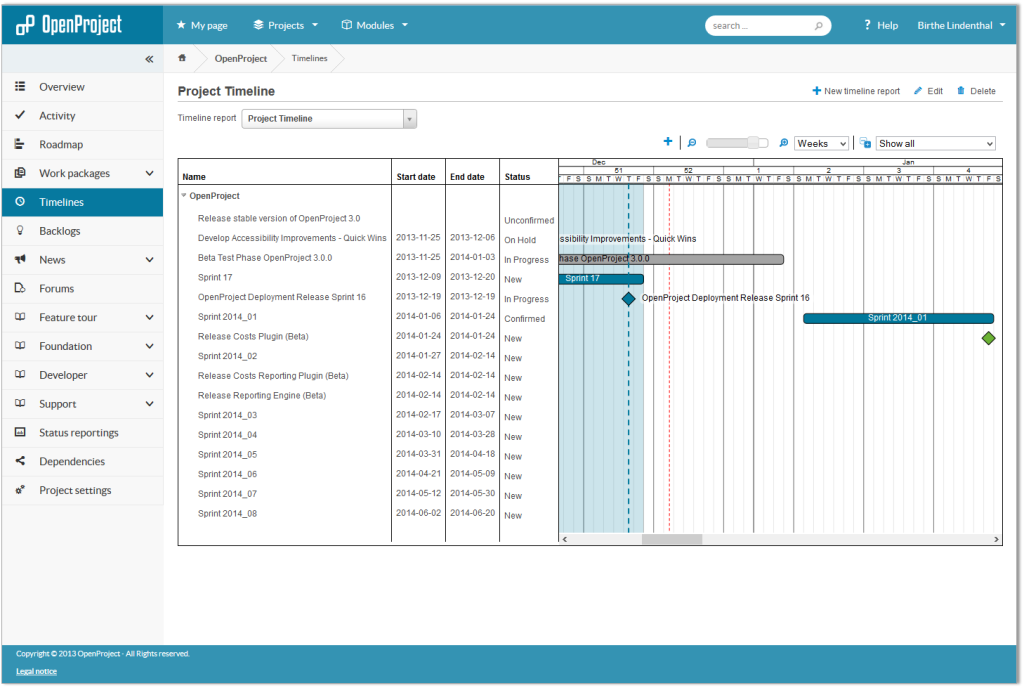Select Roadmap in the sidebar
This screenshot has width=1024, height=688.
coord(82,144)
